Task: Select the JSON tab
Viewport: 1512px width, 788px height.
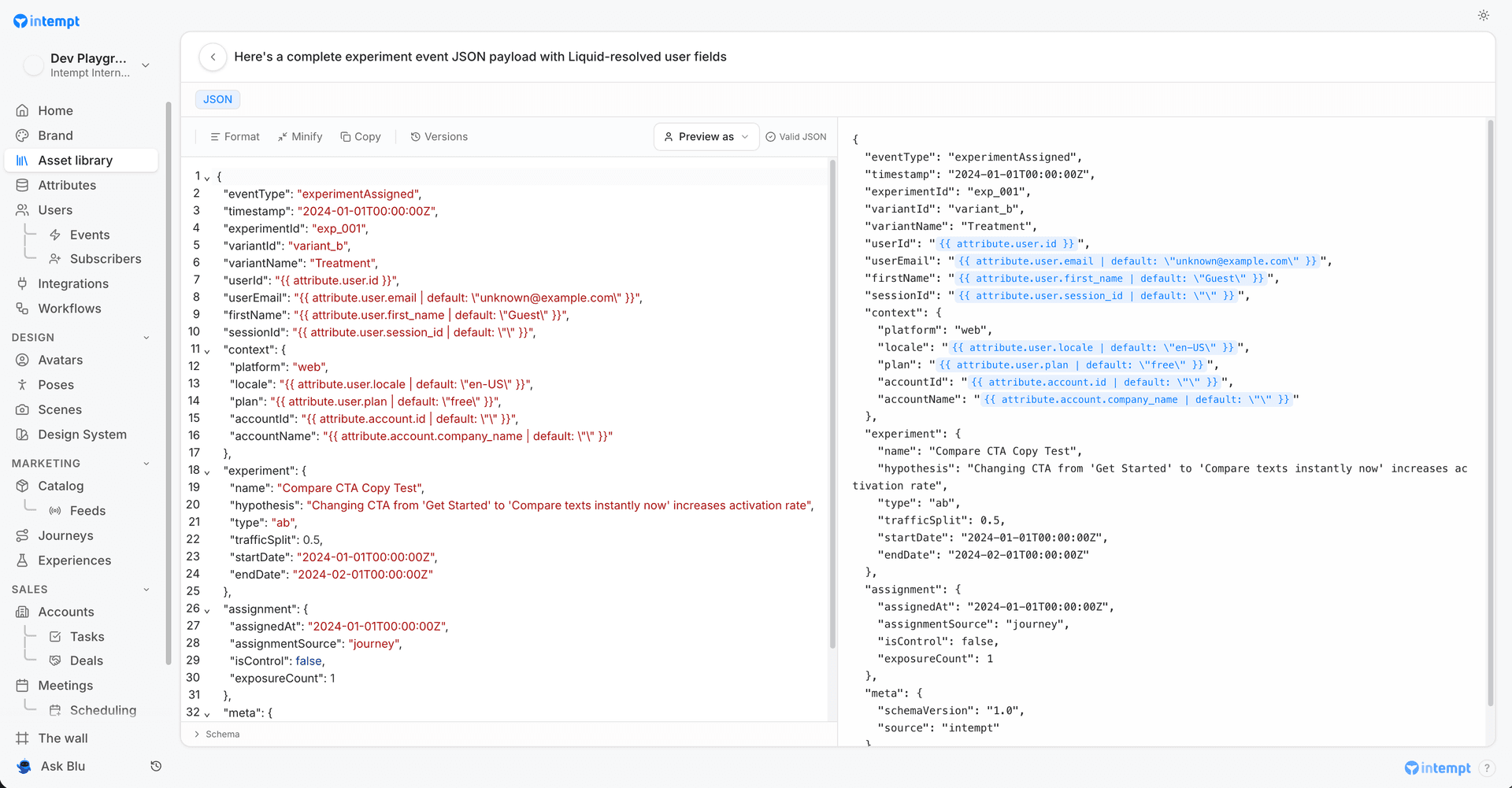Action: click(217, 99)
